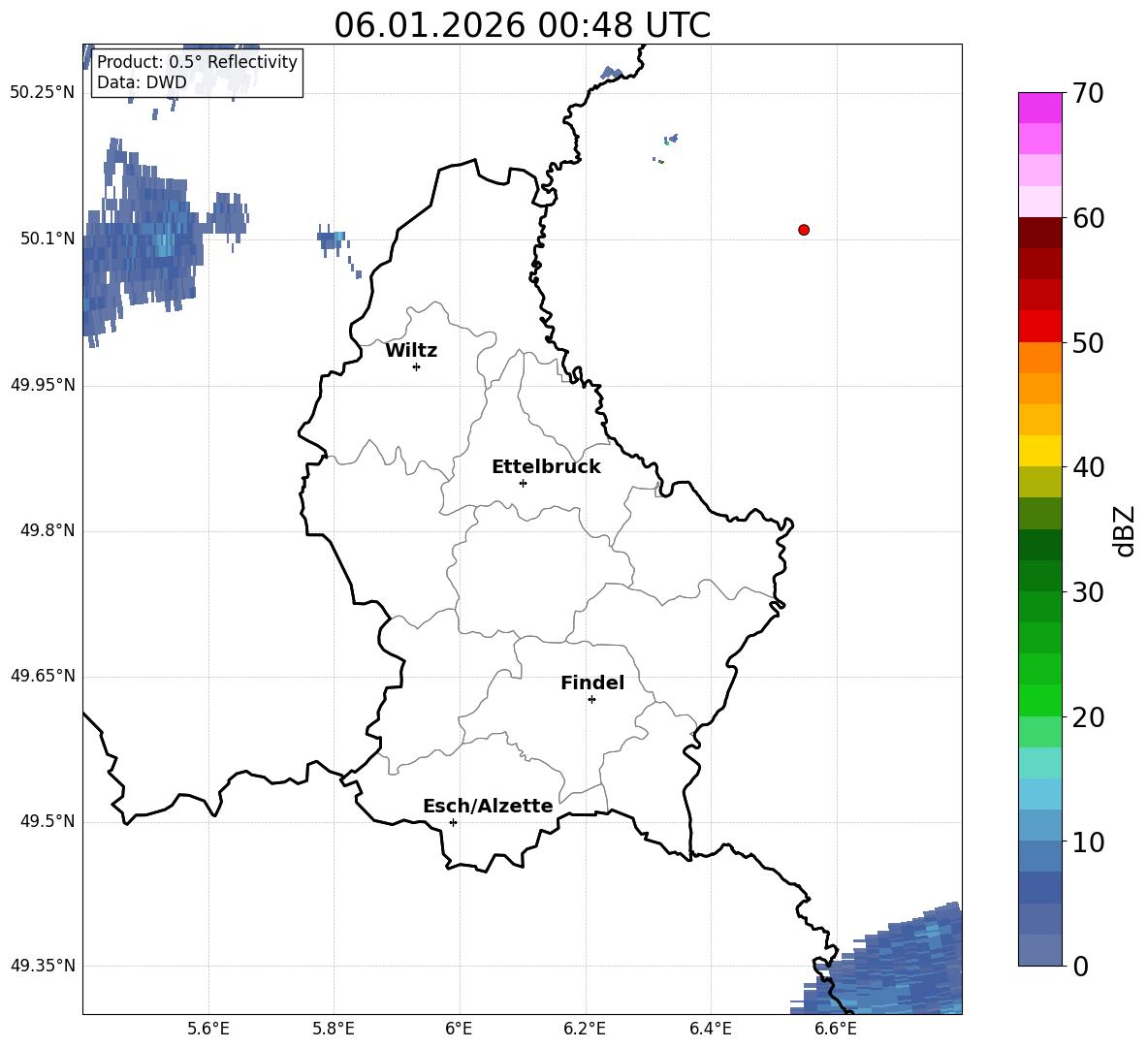Click the 20 colorbar tick label

1088,717
